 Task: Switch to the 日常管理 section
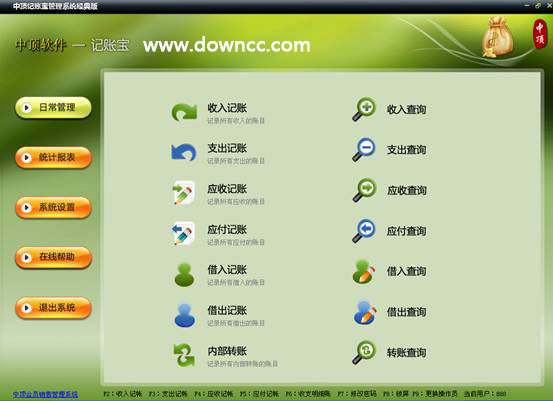pos(53,108)
